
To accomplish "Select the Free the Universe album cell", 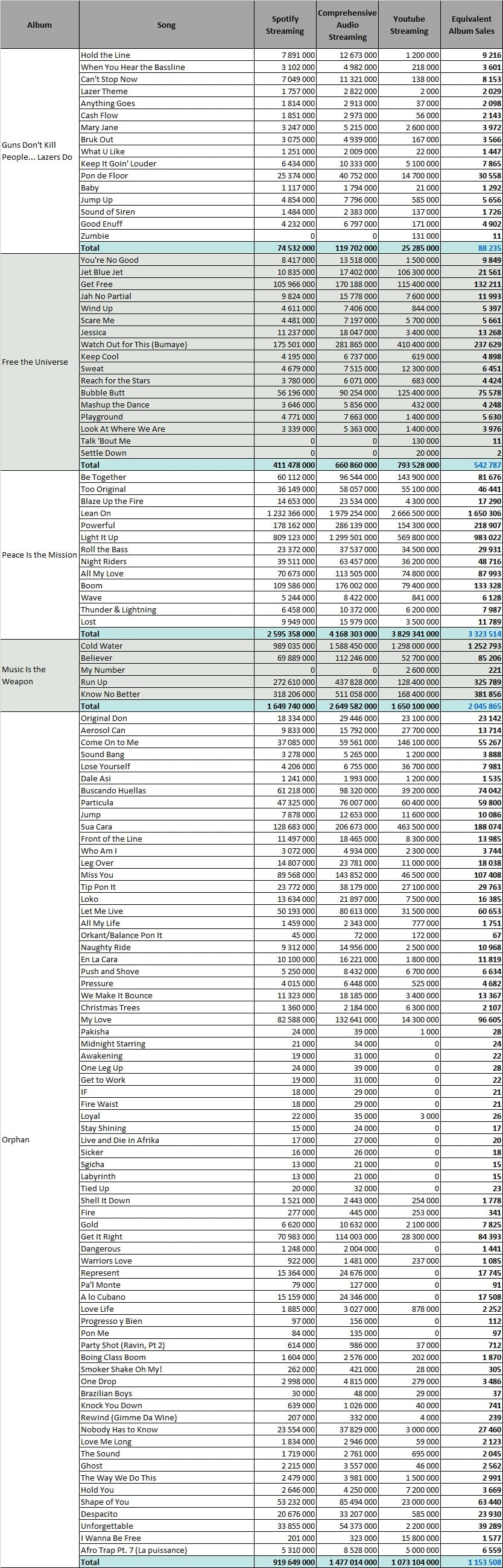I will pos(40,362).
